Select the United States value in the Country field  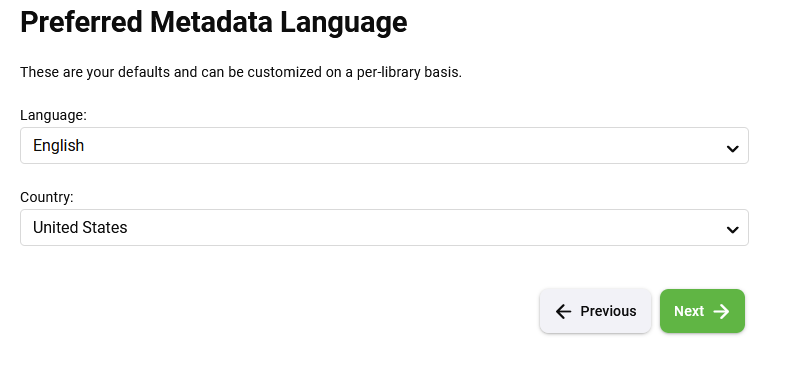80,227
